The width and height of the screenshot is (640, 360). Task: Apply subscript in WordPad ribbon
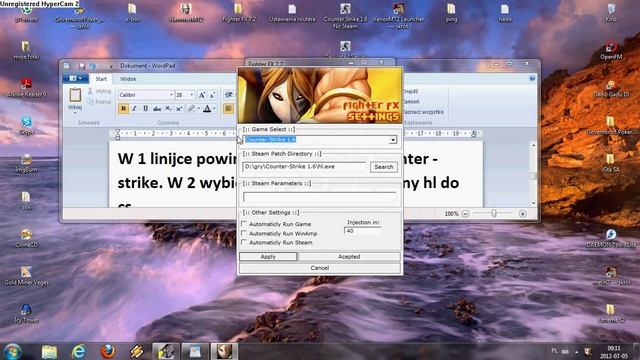click(168, 109)
